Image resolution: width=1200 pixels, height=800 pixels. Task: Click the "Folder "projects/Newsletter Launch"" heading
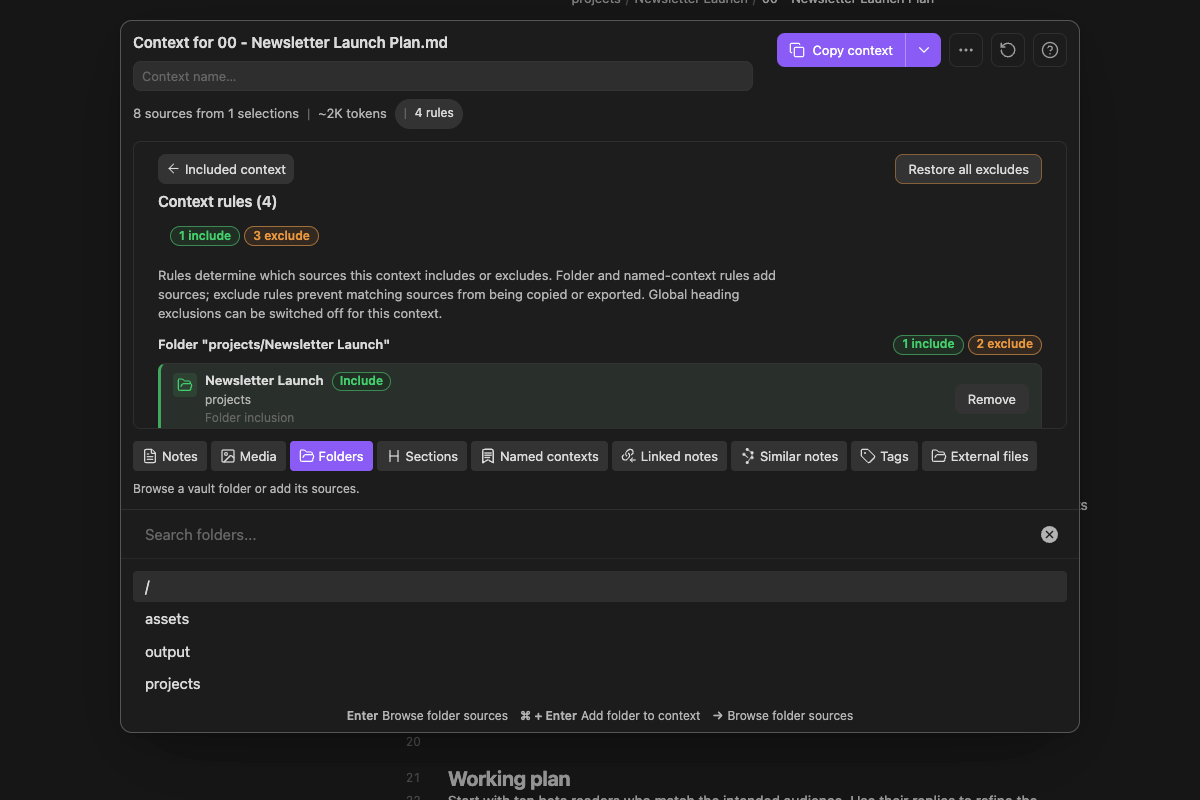[274, 344]
